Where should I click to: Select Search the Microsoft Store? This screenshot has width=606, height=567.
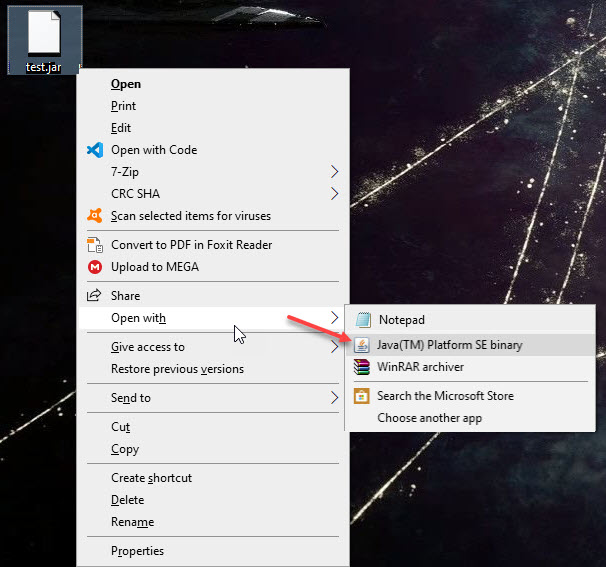pos(470,396)
